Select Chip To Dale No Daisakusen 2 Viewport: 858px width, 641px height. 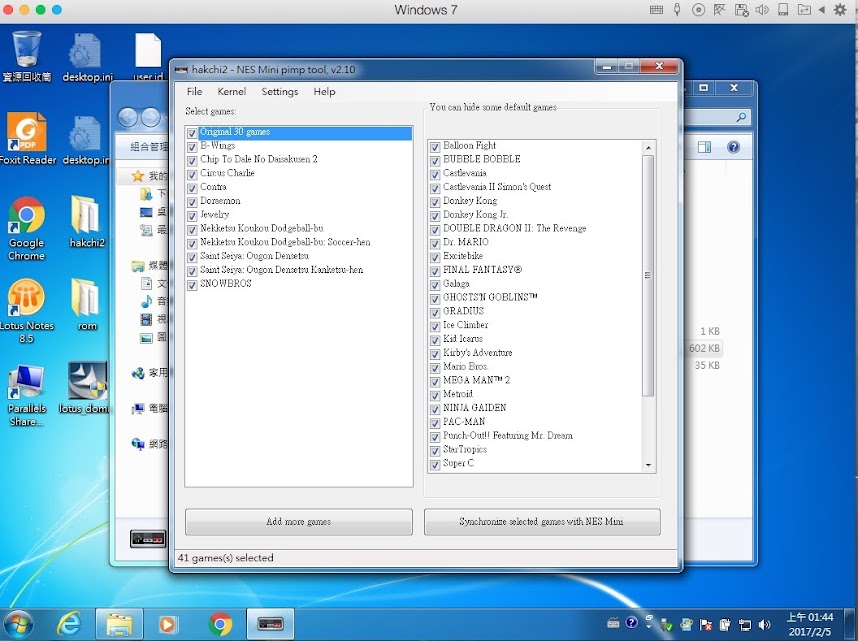(x=259, y=159)
